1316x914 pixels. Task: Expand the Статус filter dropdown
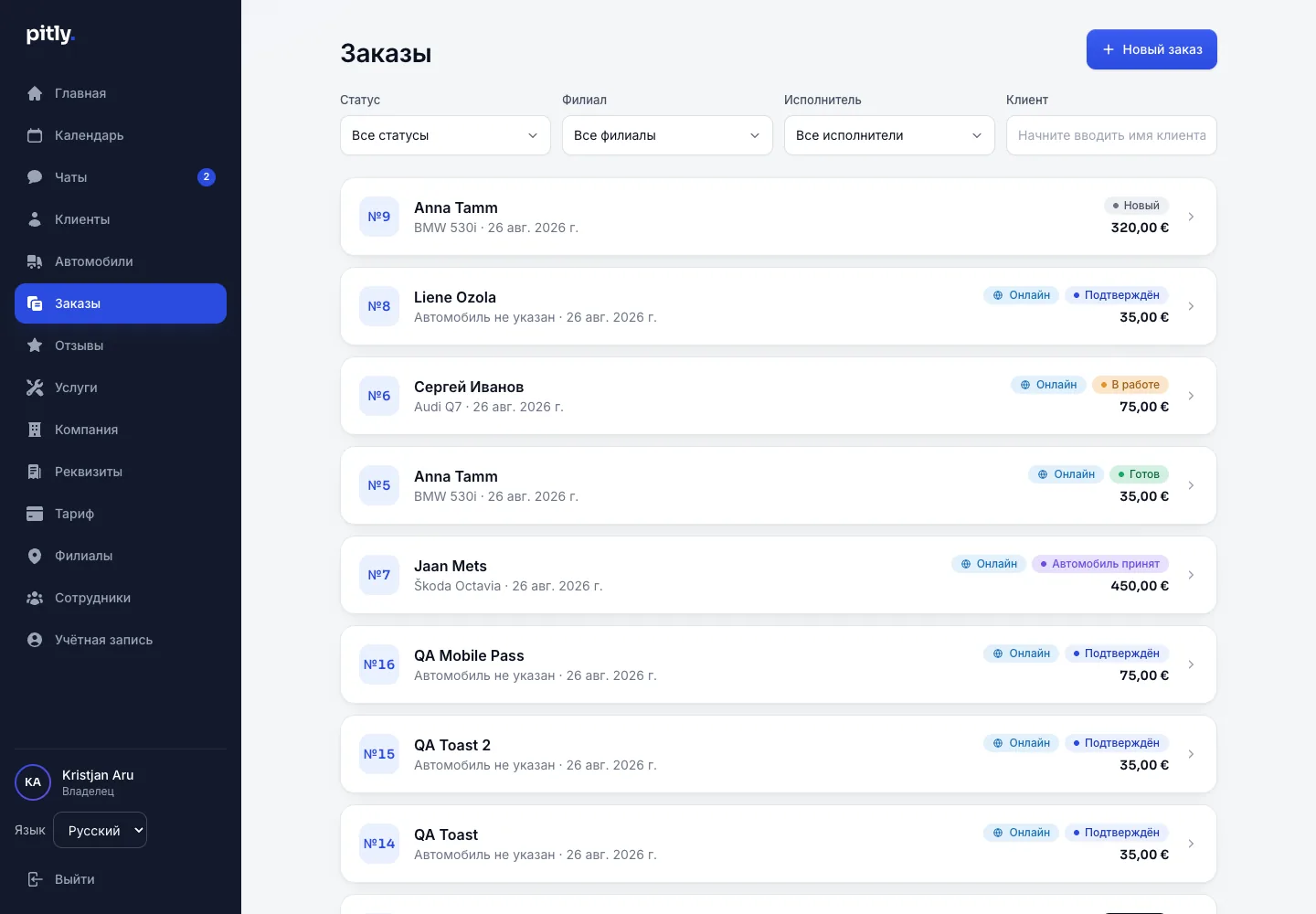(x=445, y=135)
